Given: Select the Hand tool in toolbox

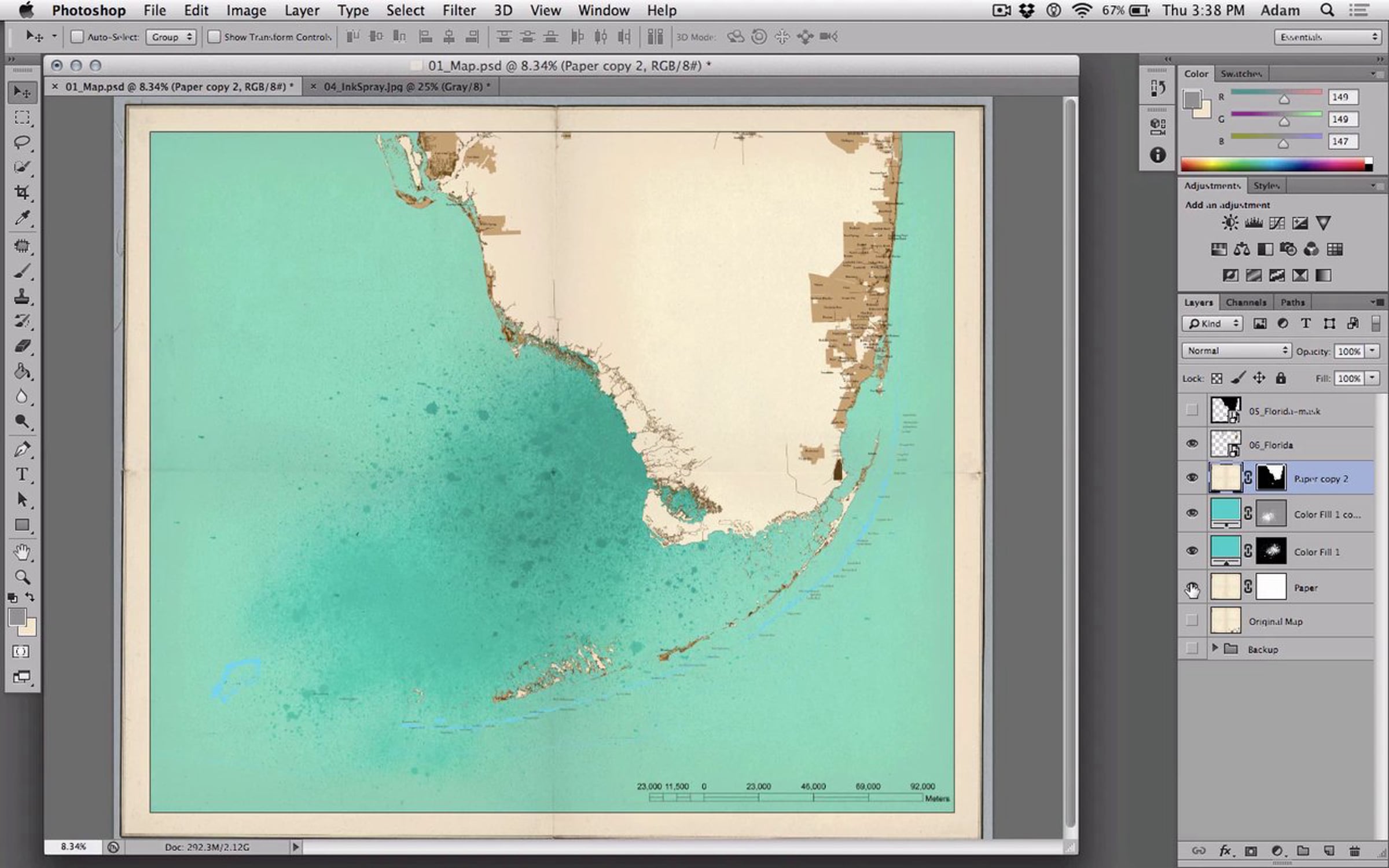Looking at the screenshot, I should coord(22,552).
